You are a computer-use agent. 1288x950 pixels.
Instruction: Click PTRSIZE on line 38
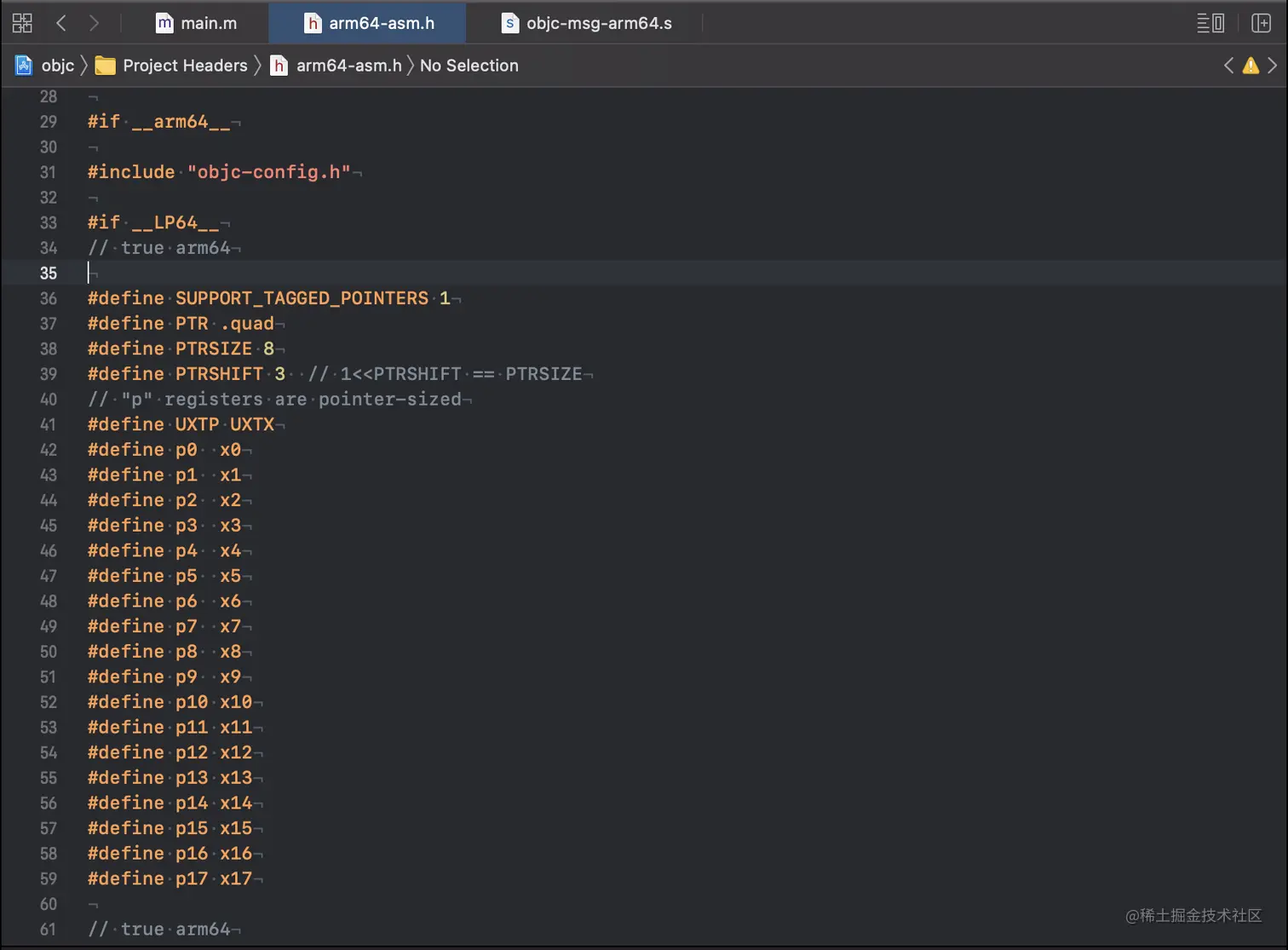pos(214,348)
